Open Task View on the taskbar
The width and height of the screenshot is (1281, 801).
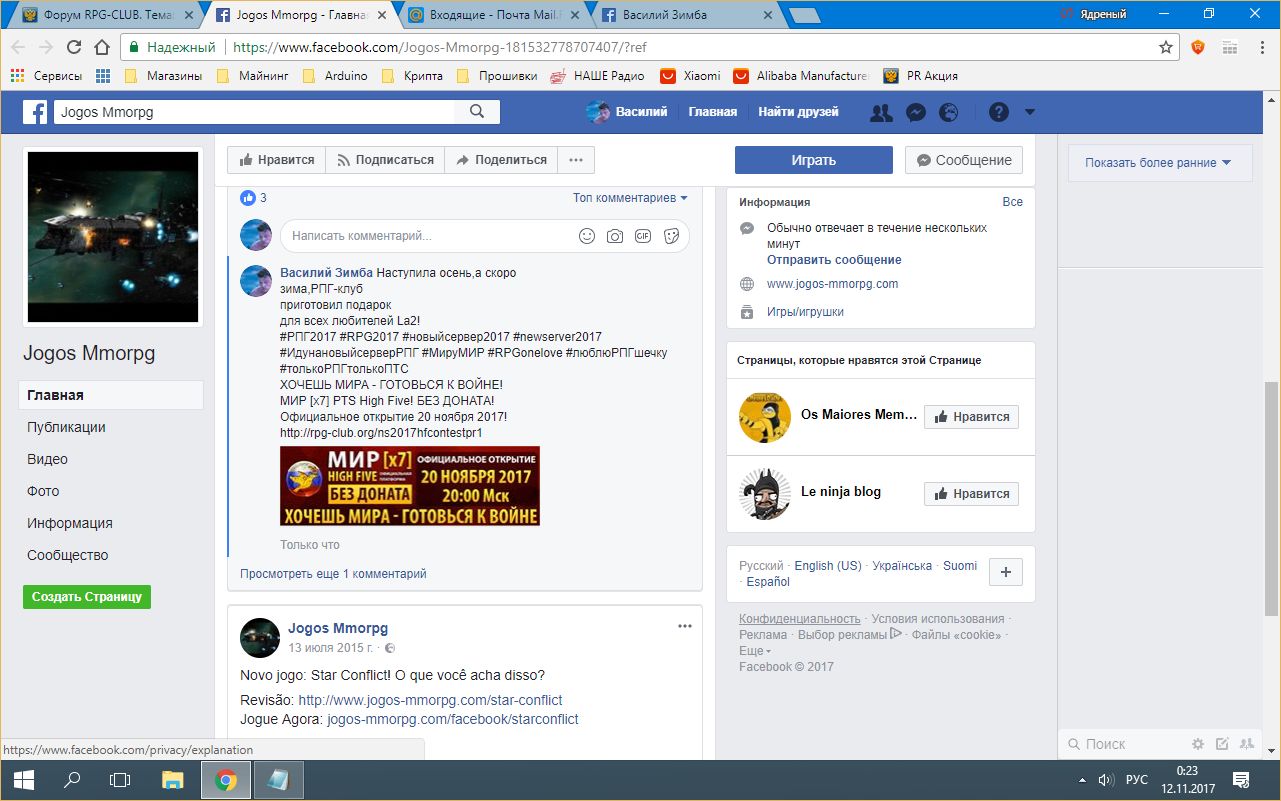[120, 780]
